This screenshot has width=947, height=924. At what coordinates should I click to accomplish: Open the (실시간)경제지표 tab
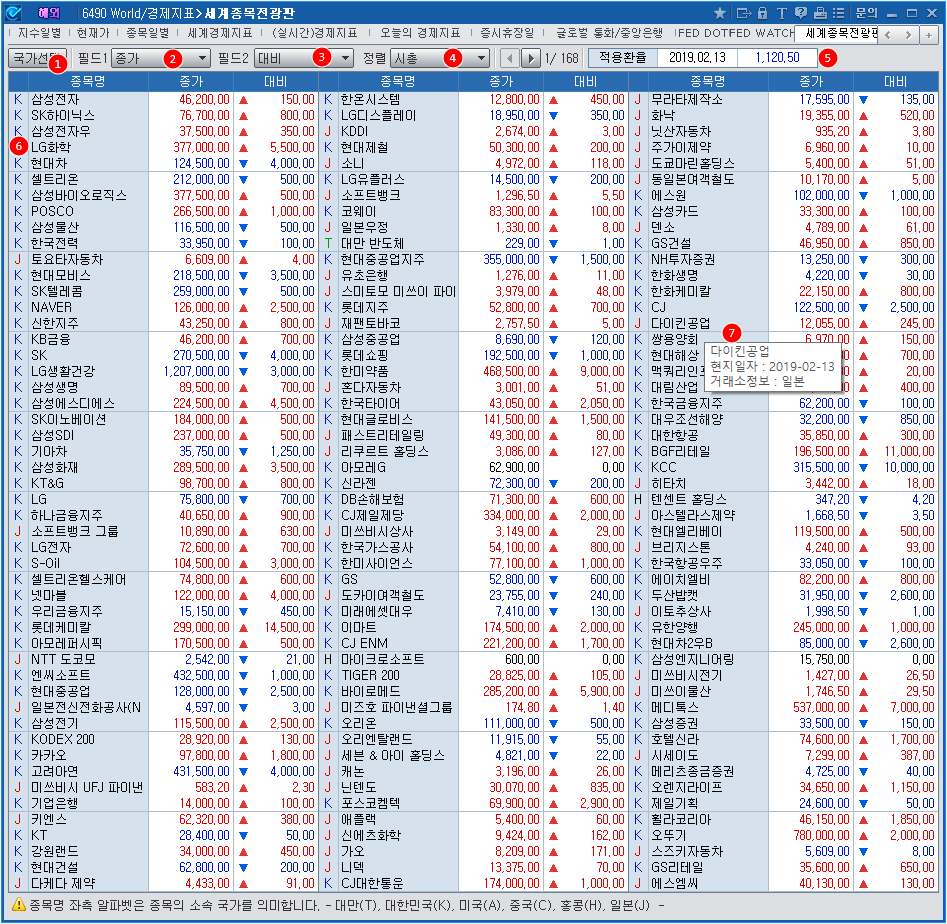pos(314,33)
